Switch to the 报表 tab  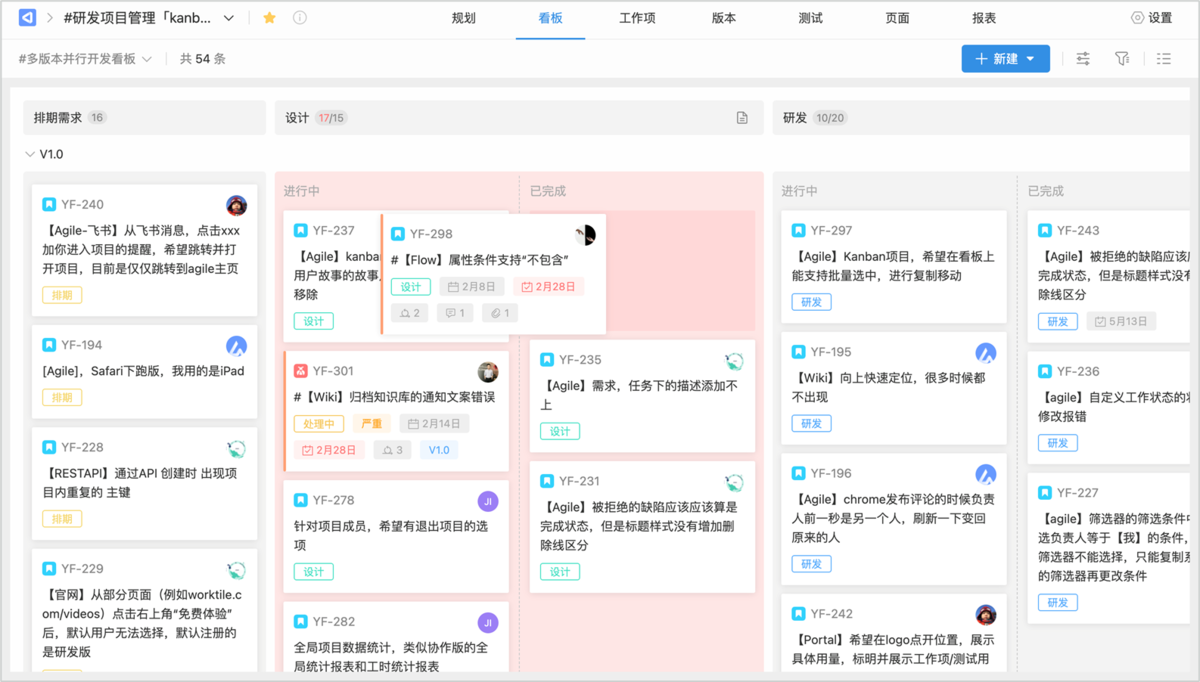coord(984,18)
